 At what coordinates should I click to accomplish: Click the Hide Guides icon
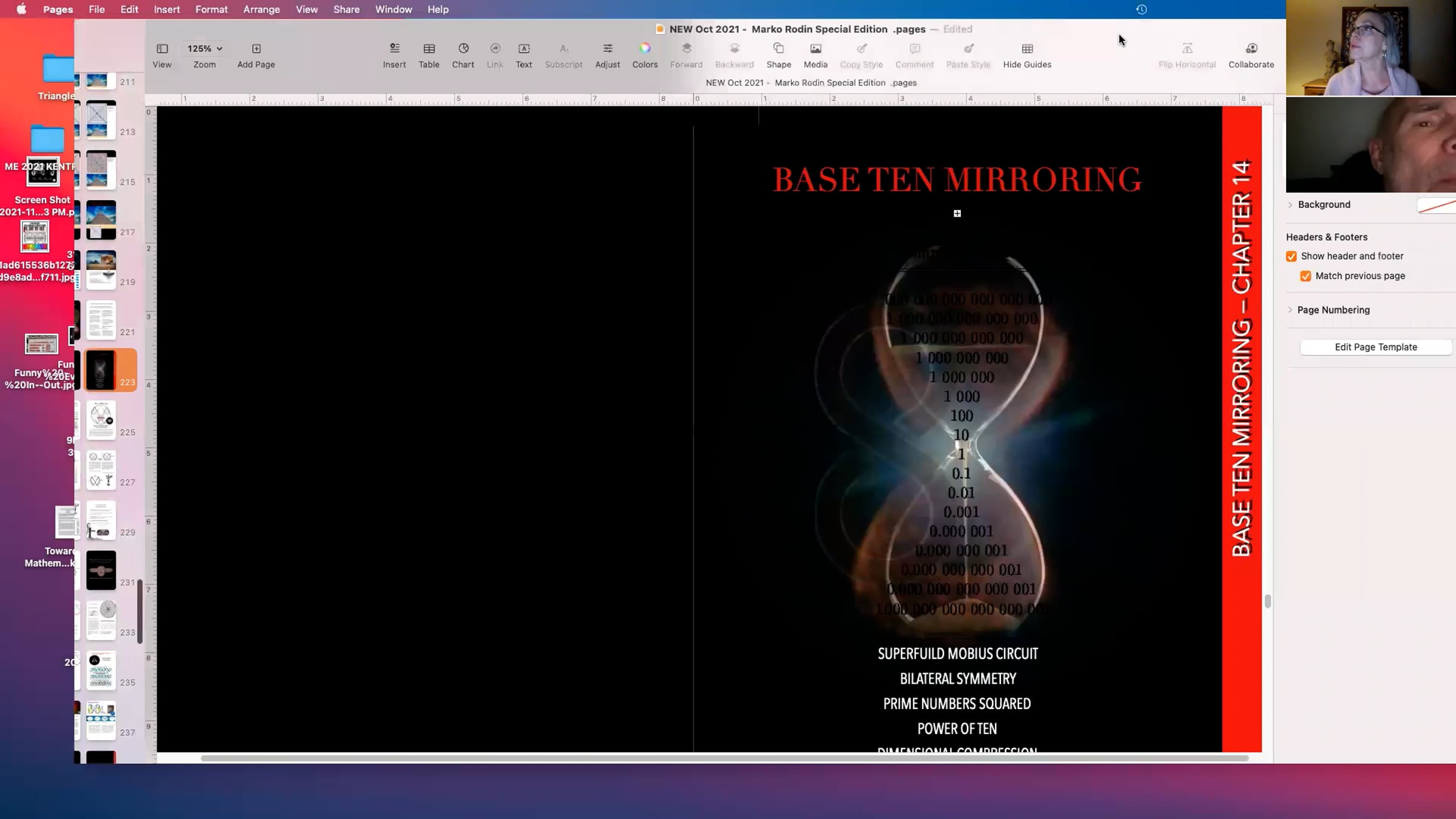pos(1027,49)
